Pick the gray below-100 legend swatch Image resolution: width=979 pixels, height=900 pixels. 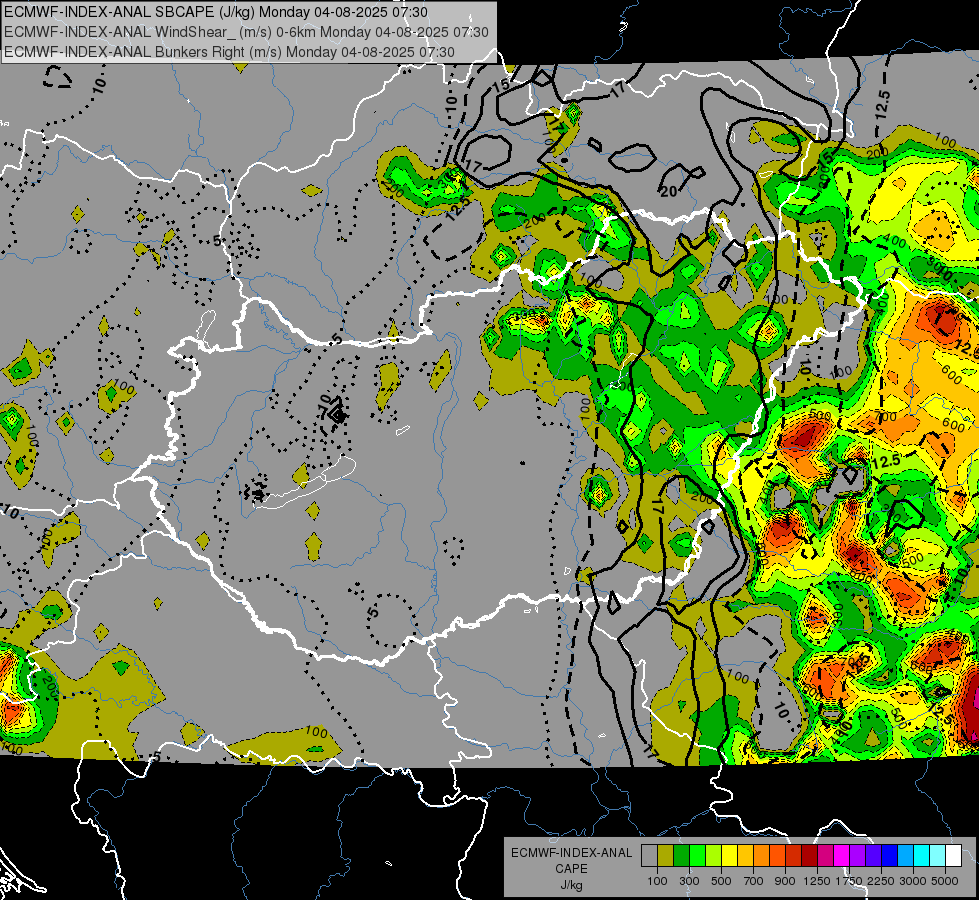(649, 856)
